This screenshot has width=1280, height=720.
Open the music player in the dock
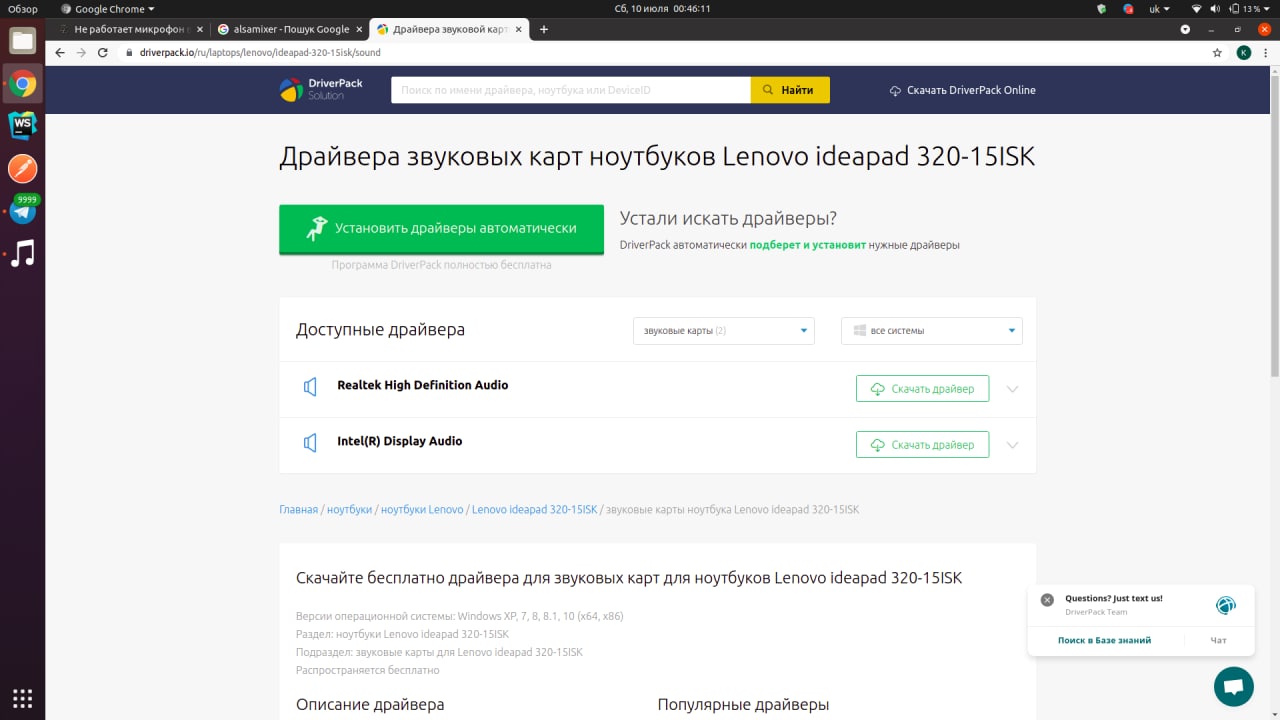tap(22, 253)
